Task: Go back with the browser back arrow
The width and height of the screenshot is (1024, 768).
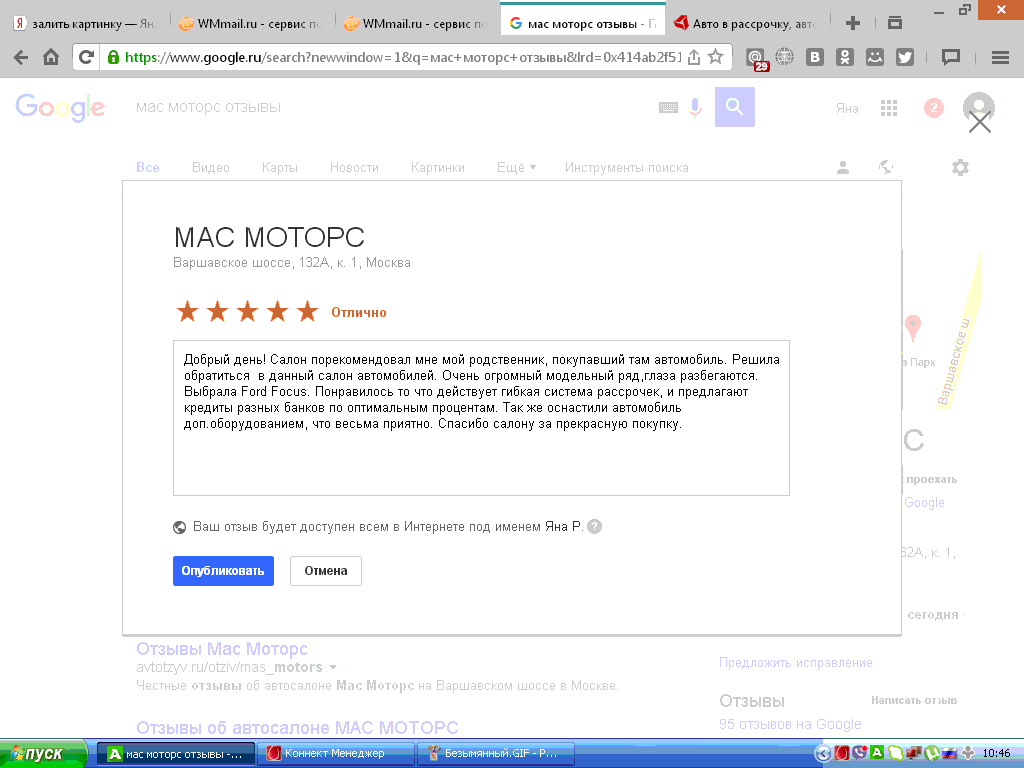Action: tap(21, 57)
